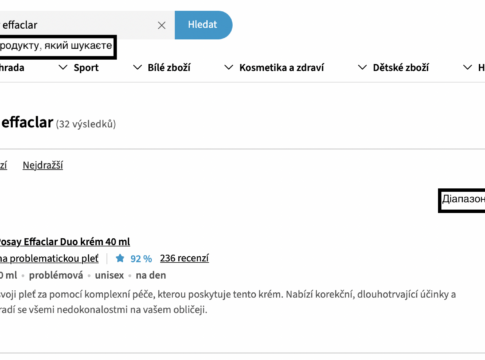Expand the chevron before Sport
485x360 pixels.
(x=63, y=68)
